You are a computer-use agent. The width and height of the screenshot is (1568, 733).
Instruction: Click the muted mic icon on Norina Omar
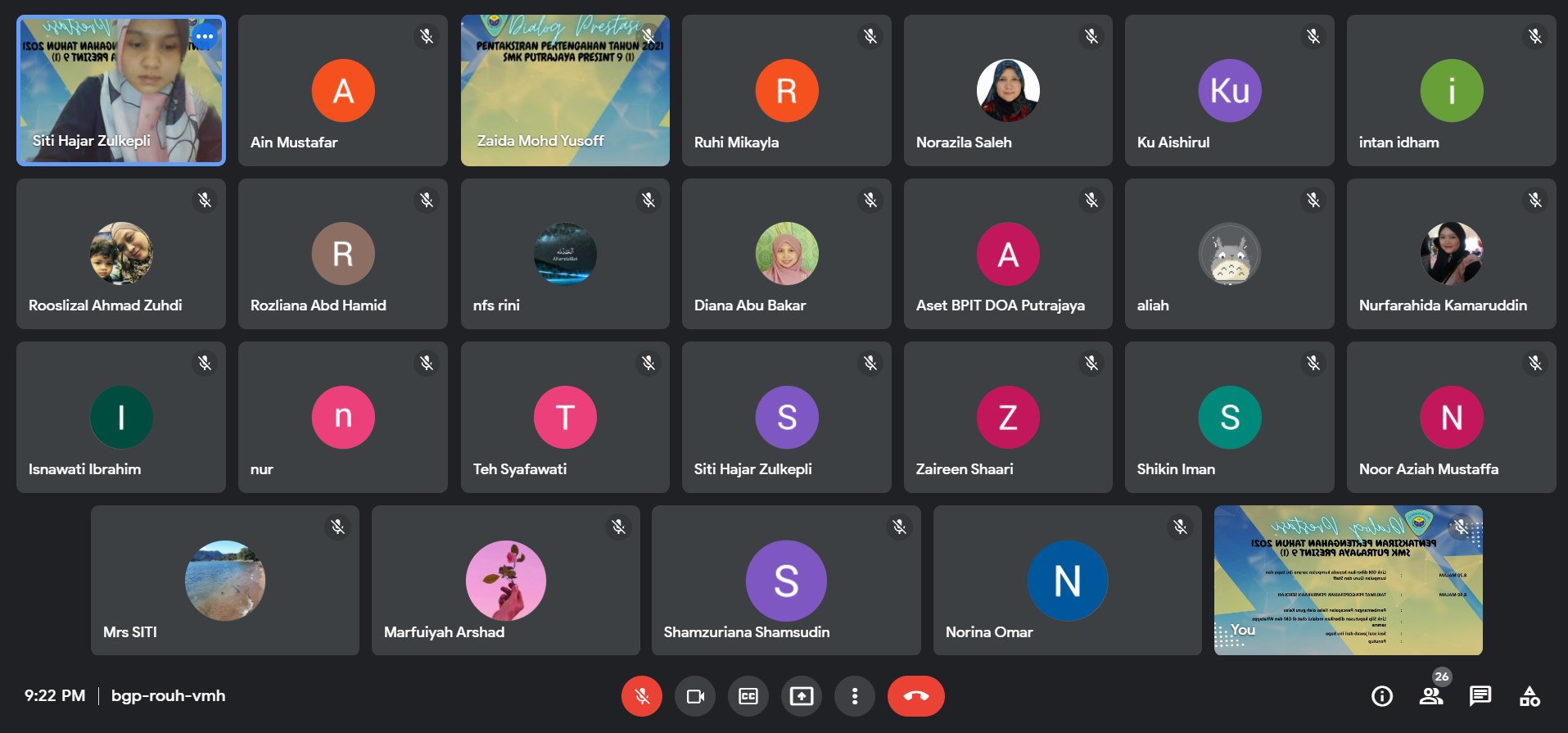tap(1180, 527)
